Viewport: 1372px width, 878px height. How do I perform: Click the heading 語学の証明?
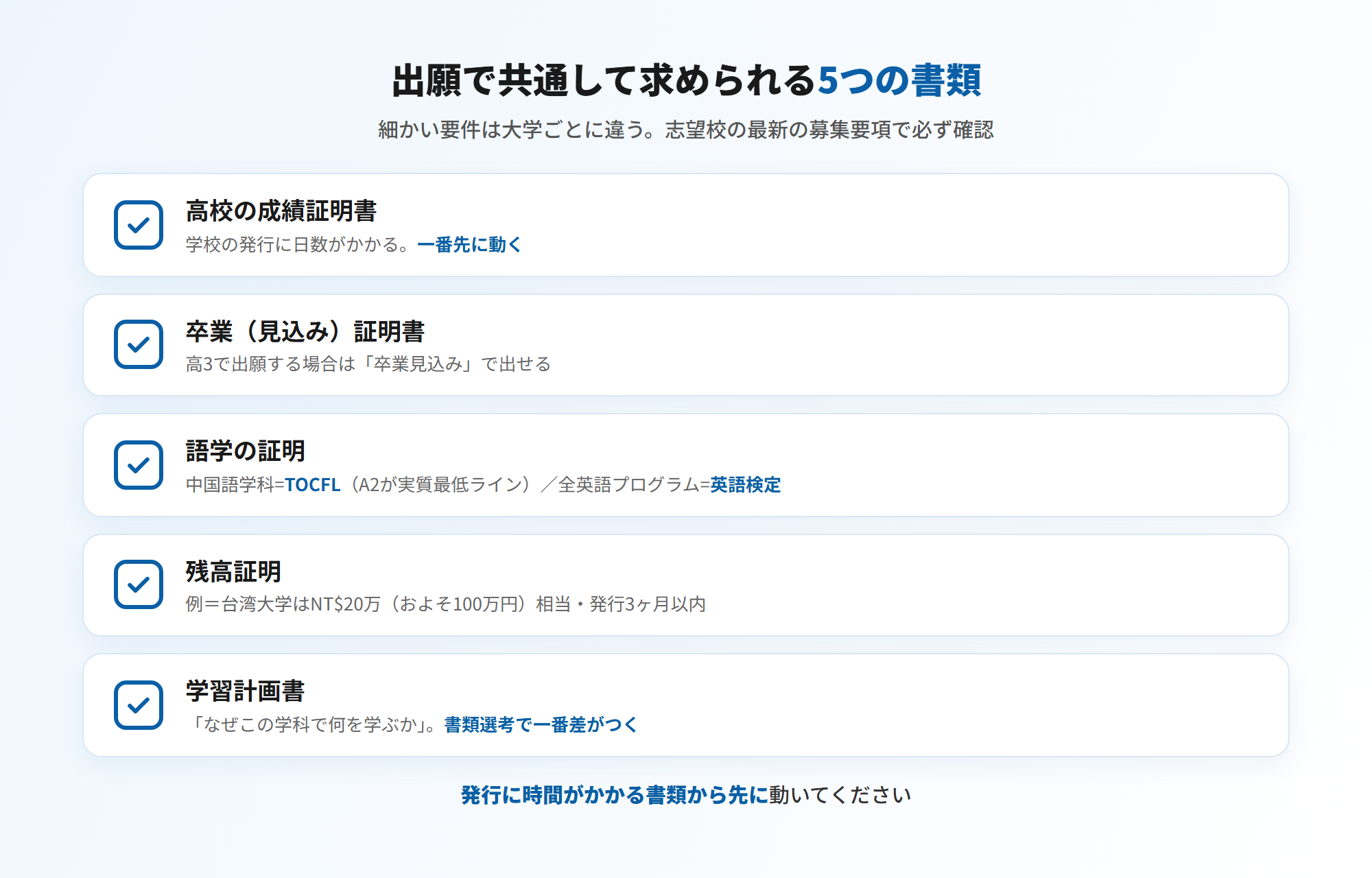pyautogui.click(x=245, y=451)
